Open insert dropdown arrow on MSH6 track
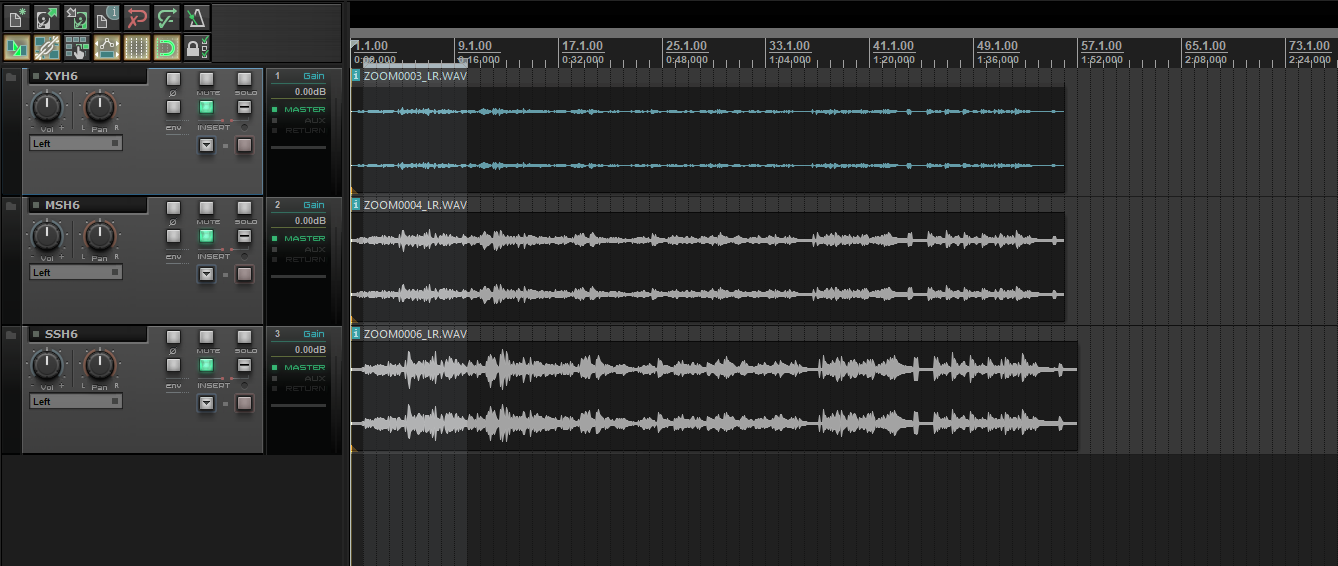This screenshot has width=1338, height=566. [206, 274]
